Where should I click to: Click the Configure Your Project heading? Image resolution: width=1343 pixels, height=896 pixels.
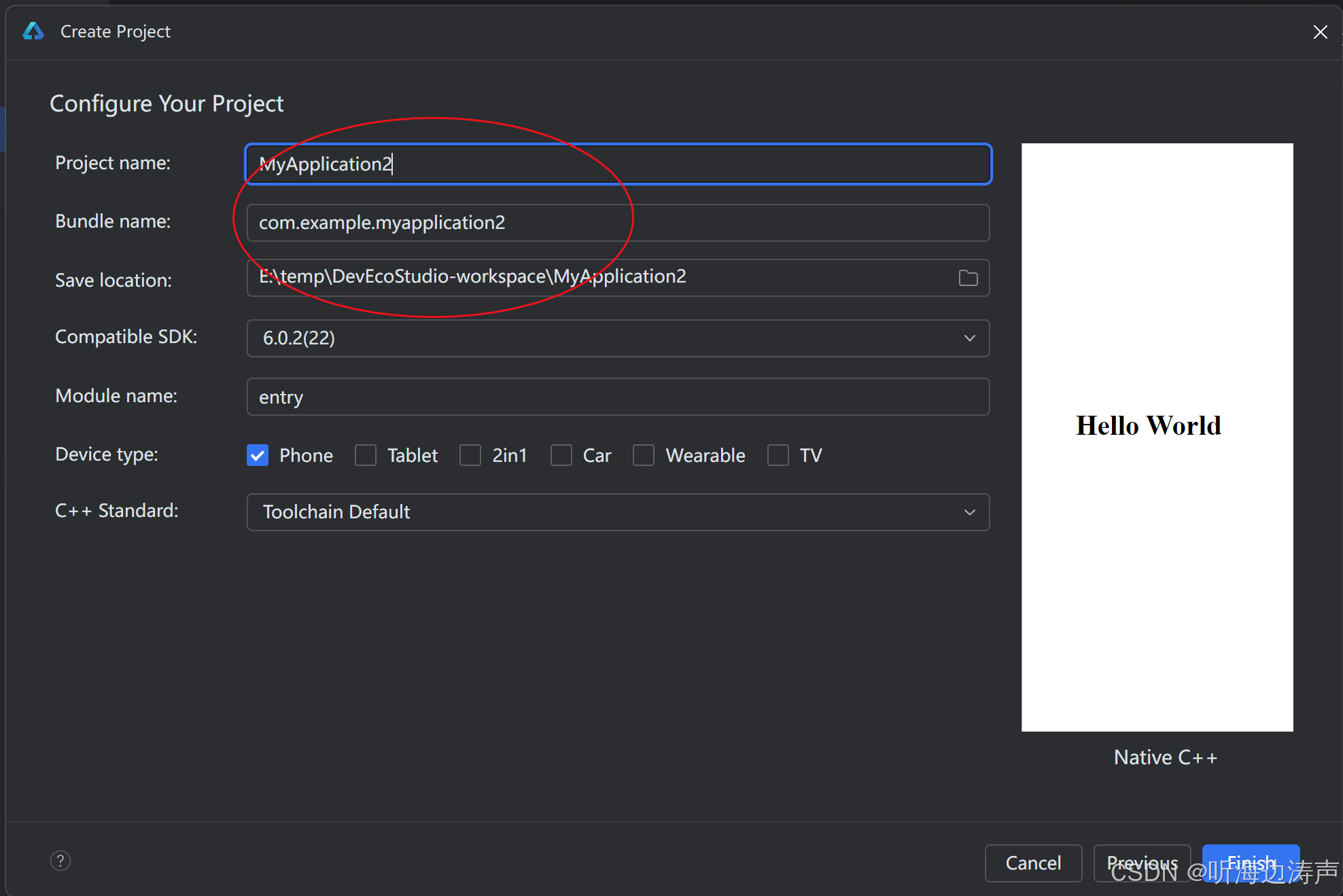[167, 103]
